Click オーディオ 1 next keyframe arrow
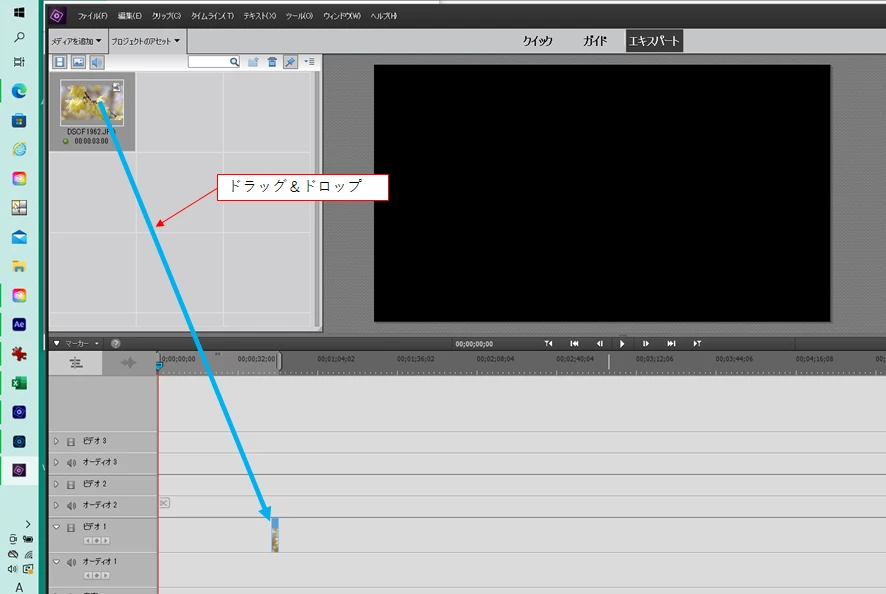886x594 pixels. coord(106,576)
